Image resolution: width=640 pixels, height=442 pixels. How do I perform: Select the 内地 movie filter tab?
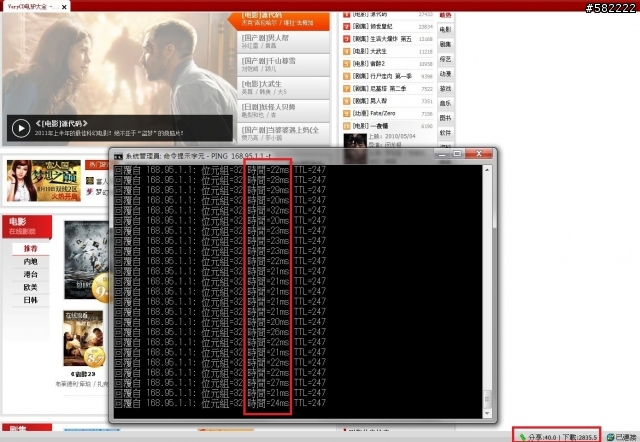(x=31, y=262)
